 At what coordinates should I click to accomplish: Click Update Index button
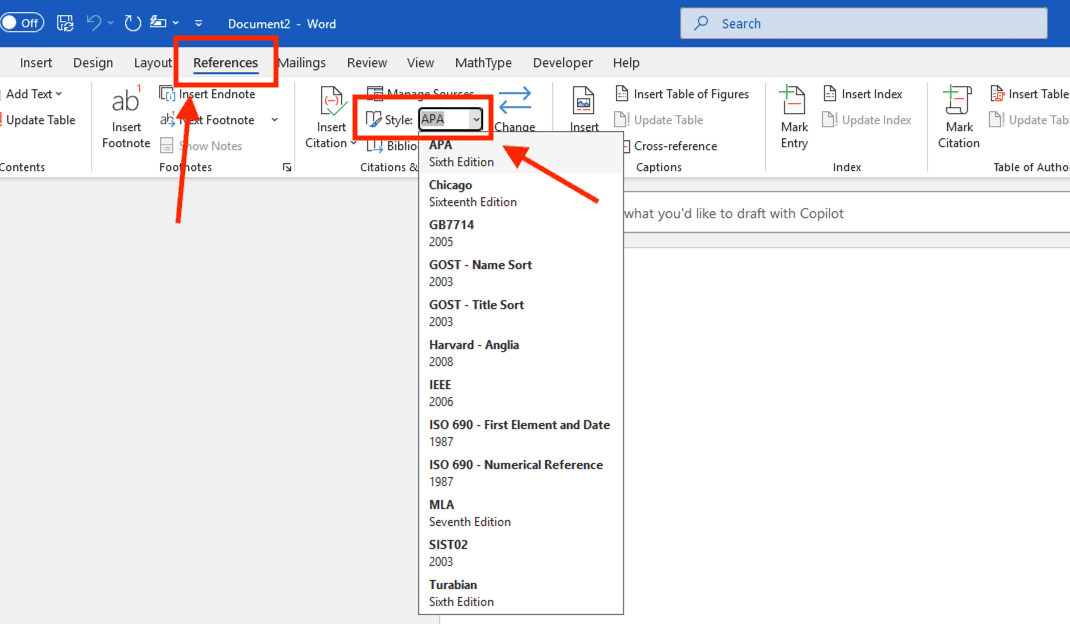click(x=867, y=120)
